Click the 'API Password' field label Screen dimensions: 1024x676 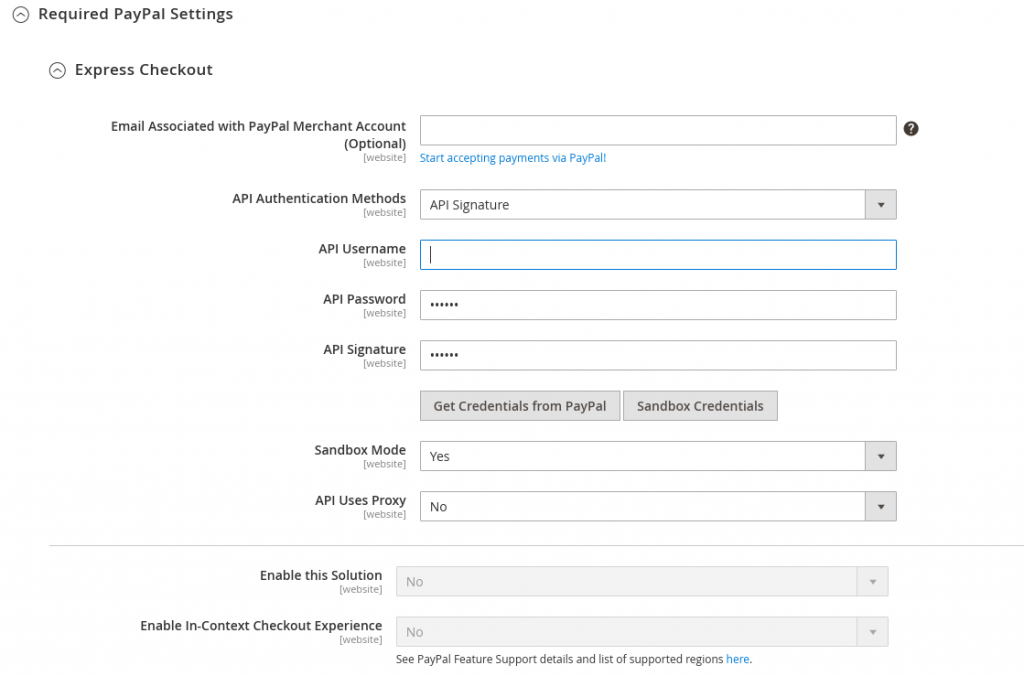click(364, 299)
